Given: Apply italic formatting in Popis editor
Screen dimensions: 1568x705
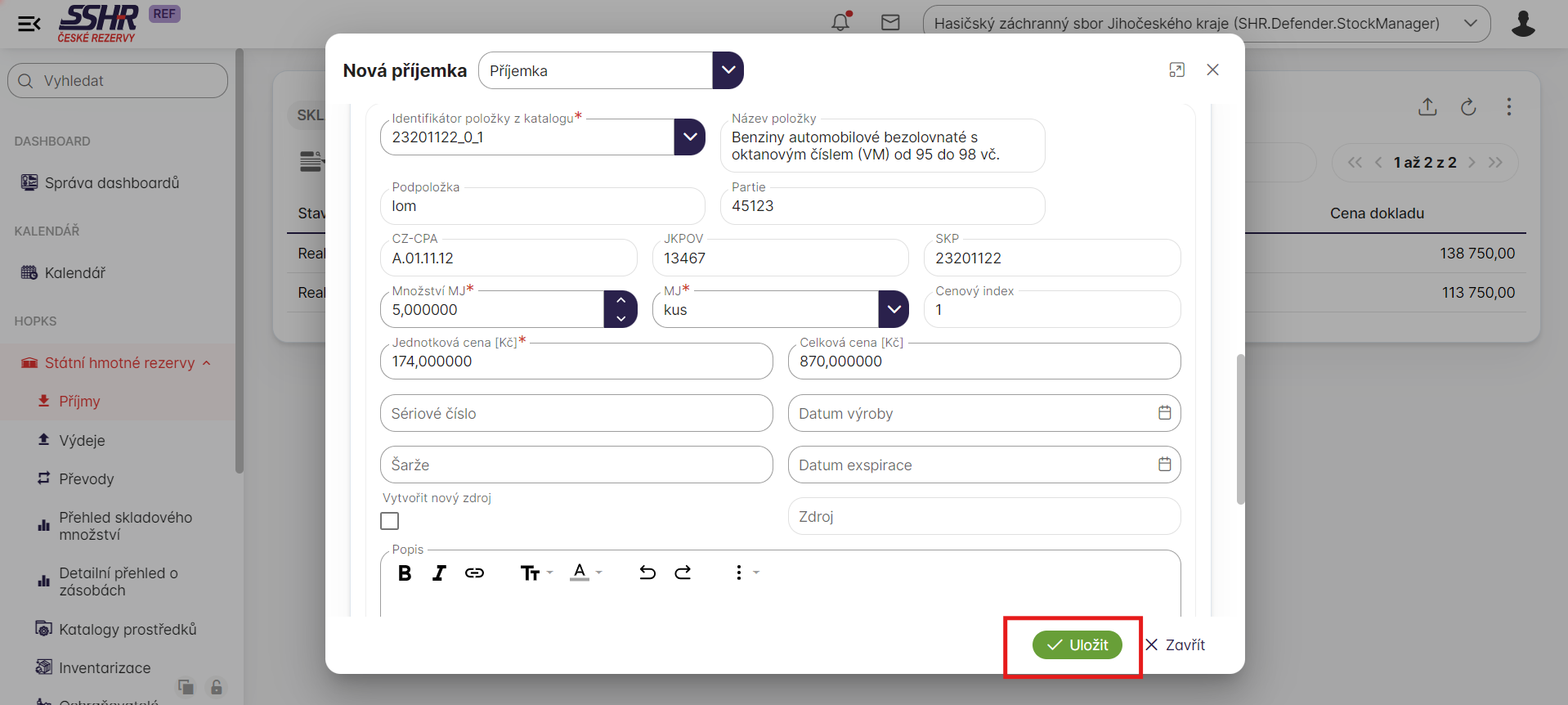Looking at the screenshot, I should pos(439,573).
